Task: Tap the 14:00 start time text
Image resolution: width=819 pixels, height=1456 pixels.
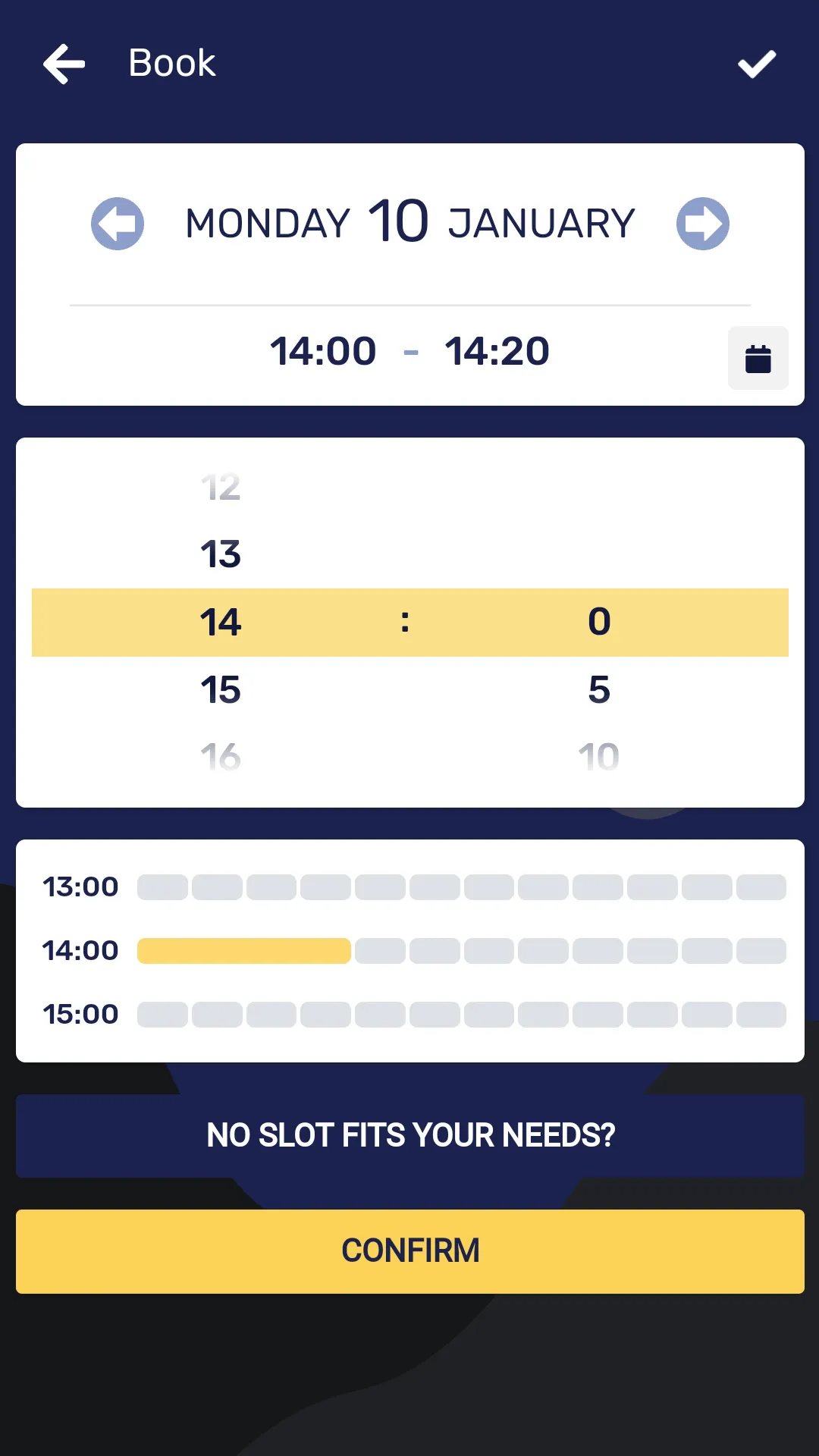Action: (x=323, y=351)
